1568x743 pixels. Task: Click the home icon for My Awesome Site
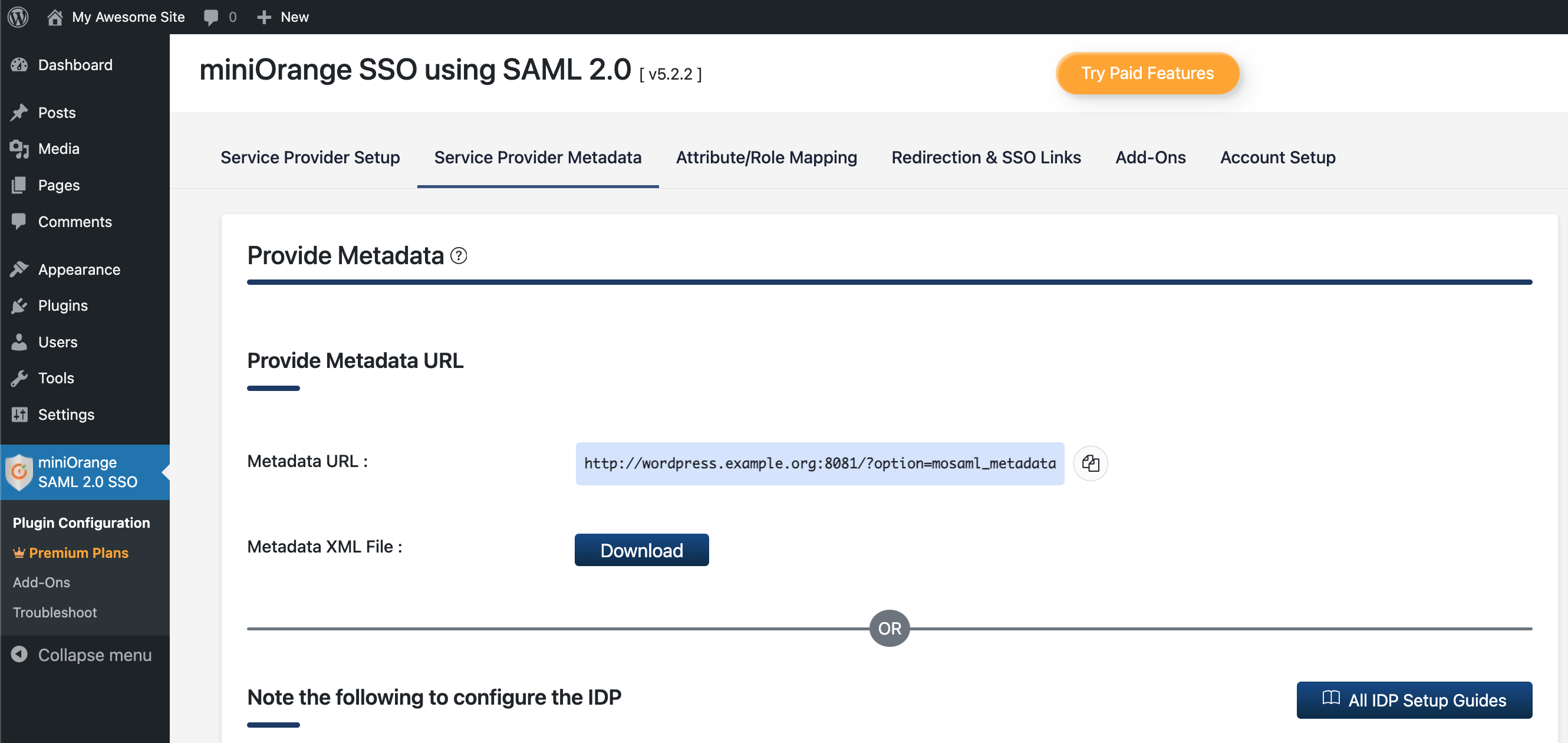(x=55, y=17)
